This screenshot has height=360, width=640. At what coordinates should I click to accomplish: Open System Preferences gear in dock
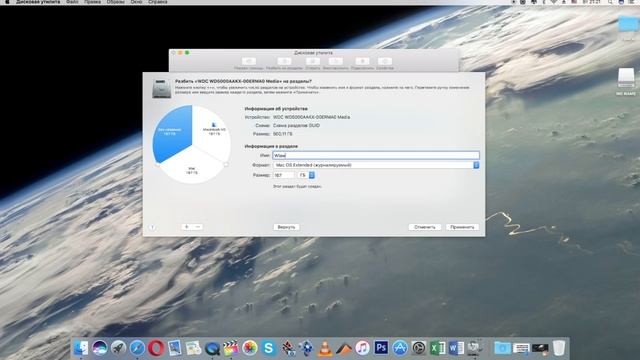point(419,348)
